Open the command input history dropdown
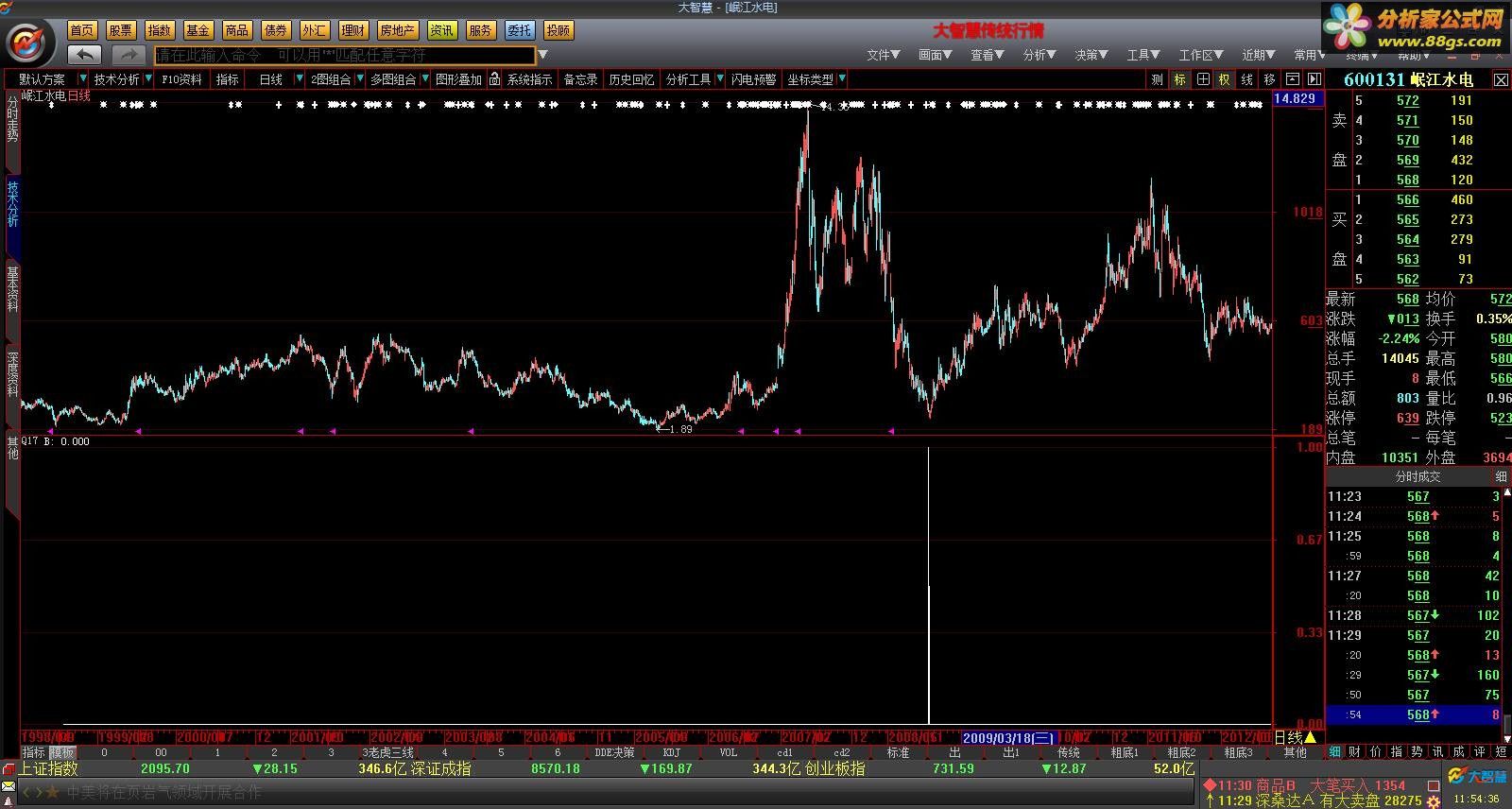The width and height of the screenshot is (1512, 809). (x=542, y=55)
